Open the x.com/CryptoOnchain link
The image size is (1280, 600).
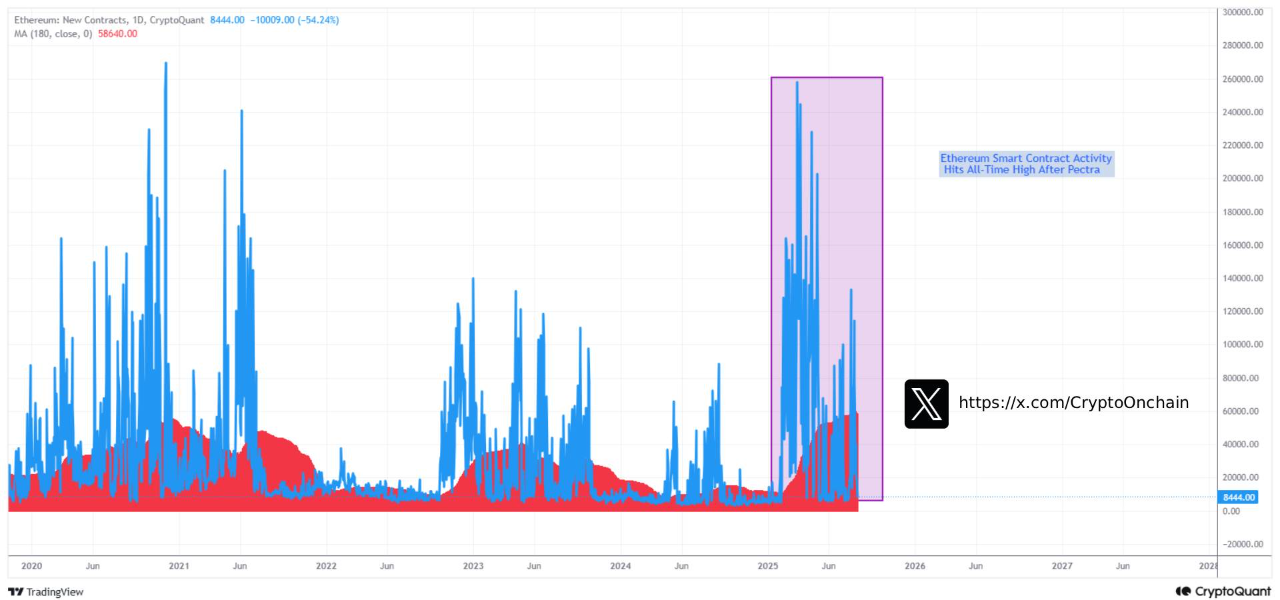pyautogui.click(x=1074, y=403)
